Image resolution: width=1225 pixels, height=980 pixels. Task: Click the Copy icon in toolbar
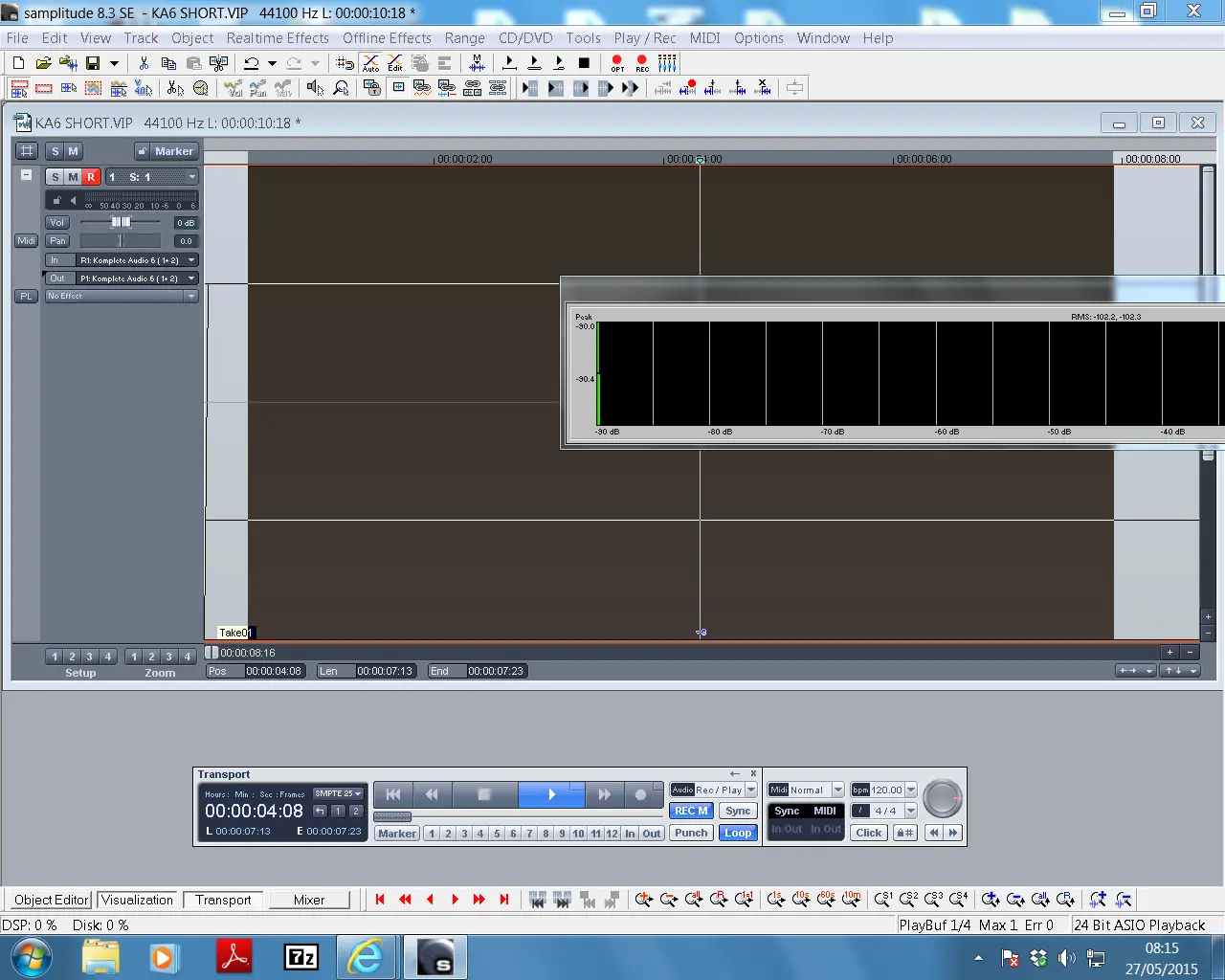(168, 63)
